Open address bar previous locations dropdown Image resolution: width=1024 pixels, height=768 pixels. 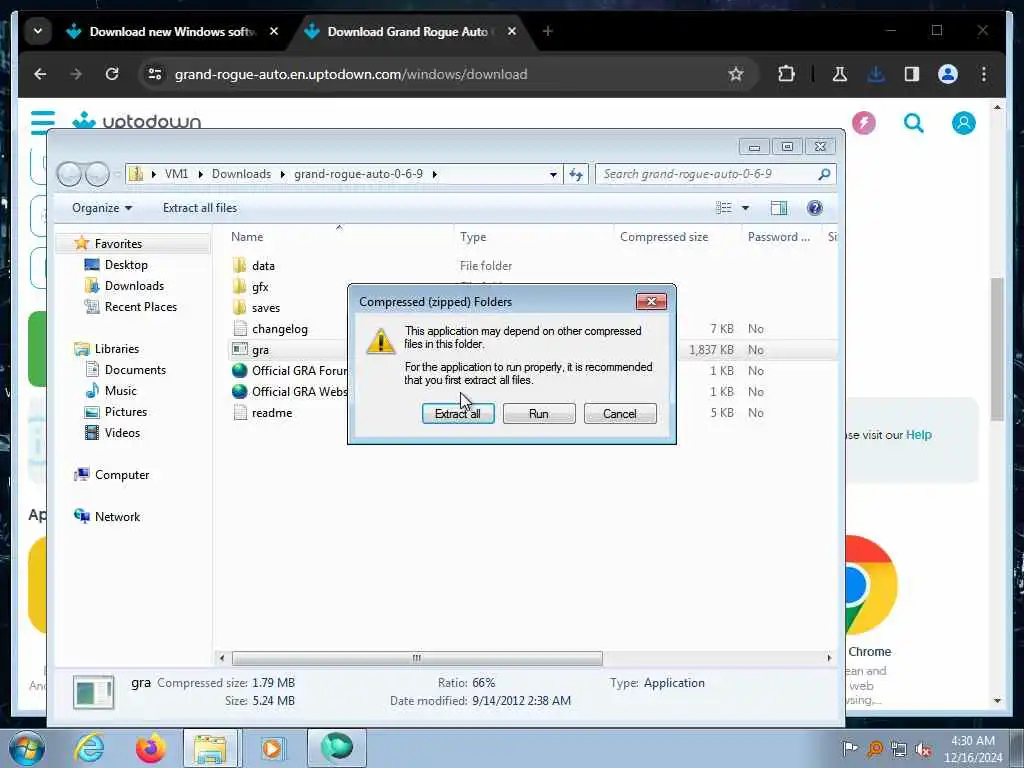[553, 174]
